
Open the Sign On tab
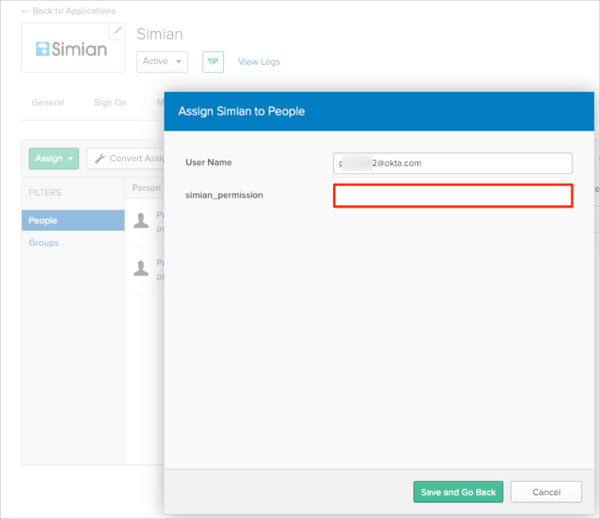pos(110,102)
